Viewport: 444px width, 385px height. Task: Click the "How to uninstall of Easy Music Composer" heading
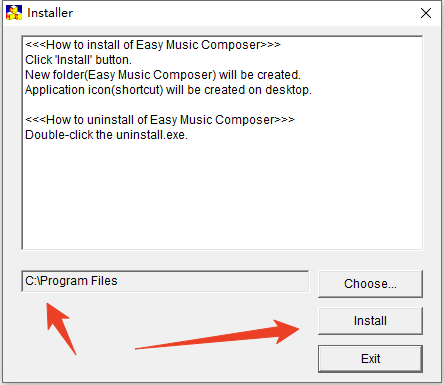(x=160, y=120)
